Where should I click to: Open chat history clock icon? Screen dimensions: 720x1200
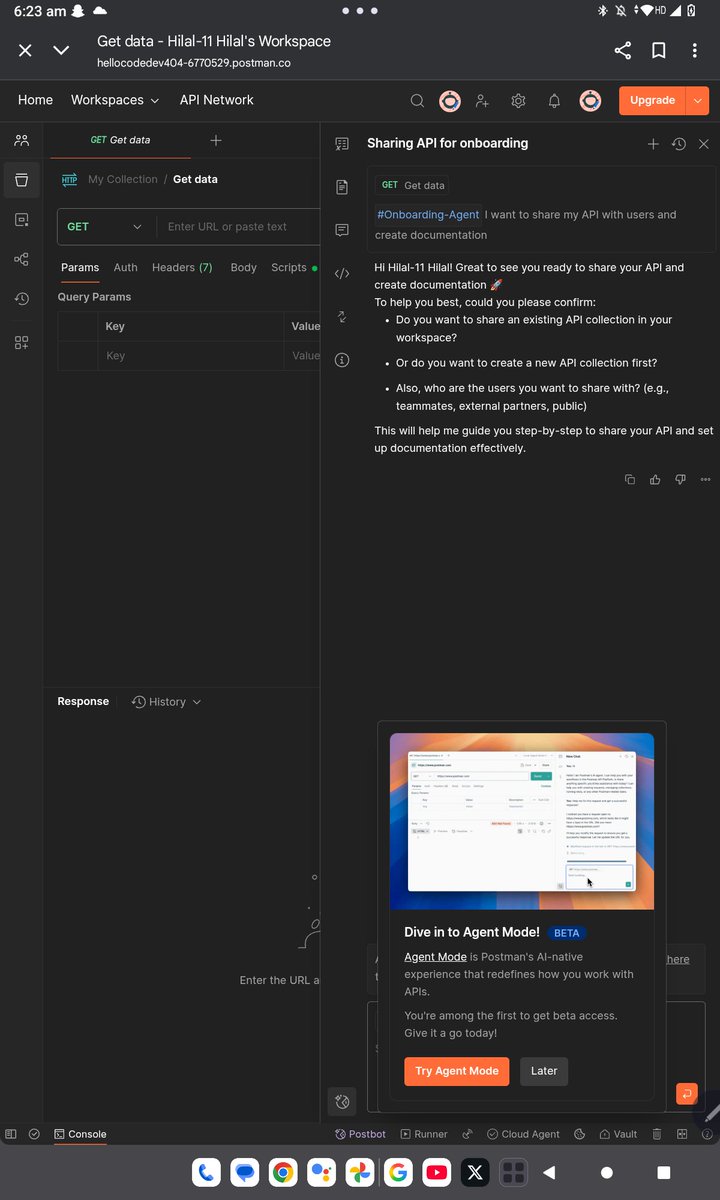point(678,144)
